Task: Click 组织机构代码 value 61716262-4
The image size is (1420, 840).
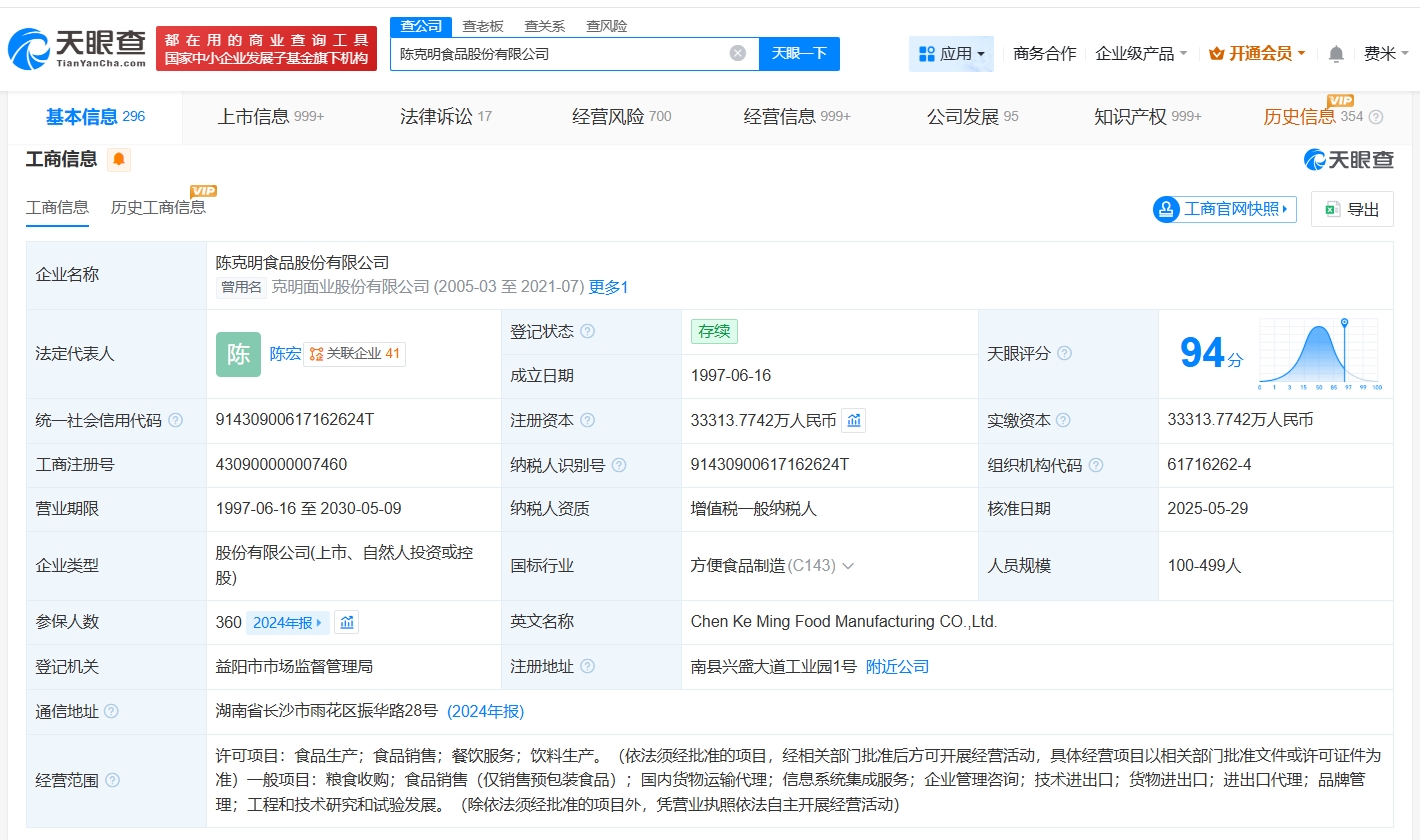Action: coord(1209,465)
